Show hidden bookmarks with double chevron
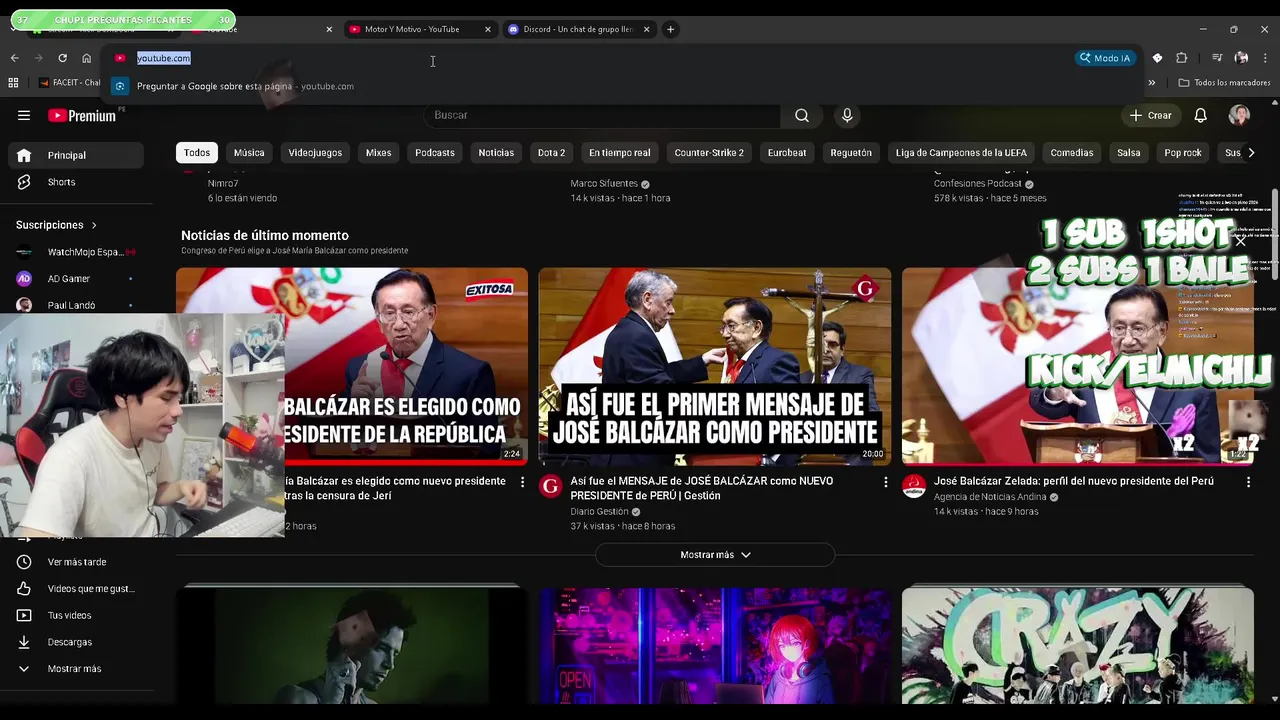 click(1151, 83)
